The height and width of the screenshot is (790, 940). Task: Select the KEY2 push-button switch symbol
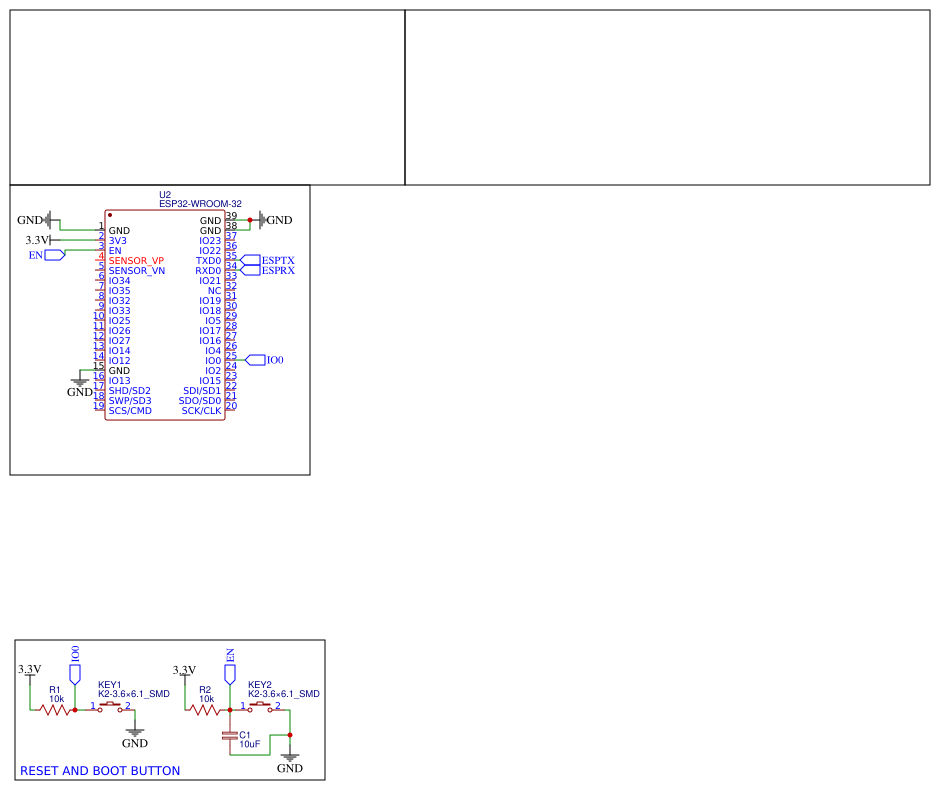[261, 707]
